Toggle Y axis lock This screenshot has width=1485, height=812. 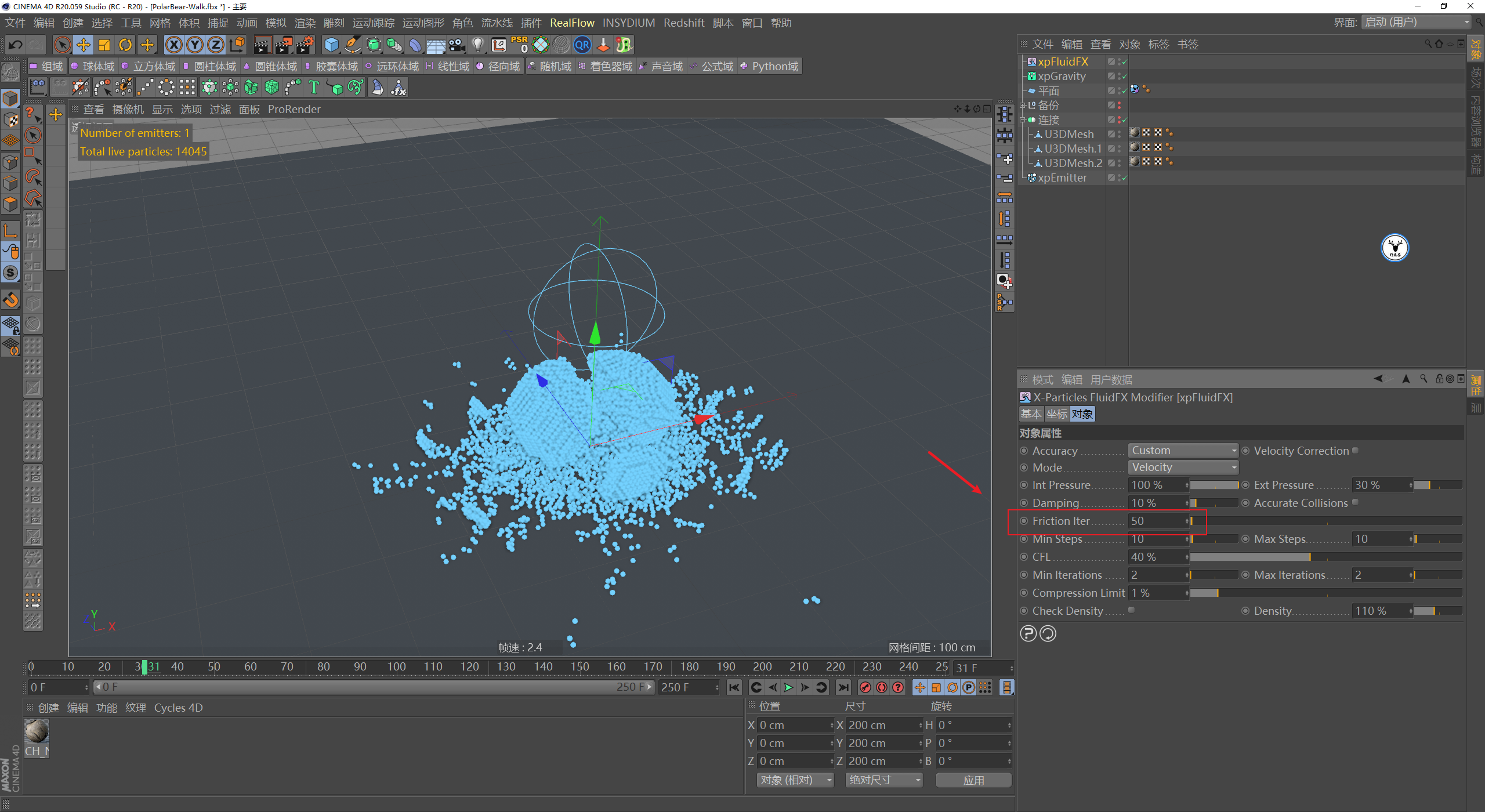(195, 45)
